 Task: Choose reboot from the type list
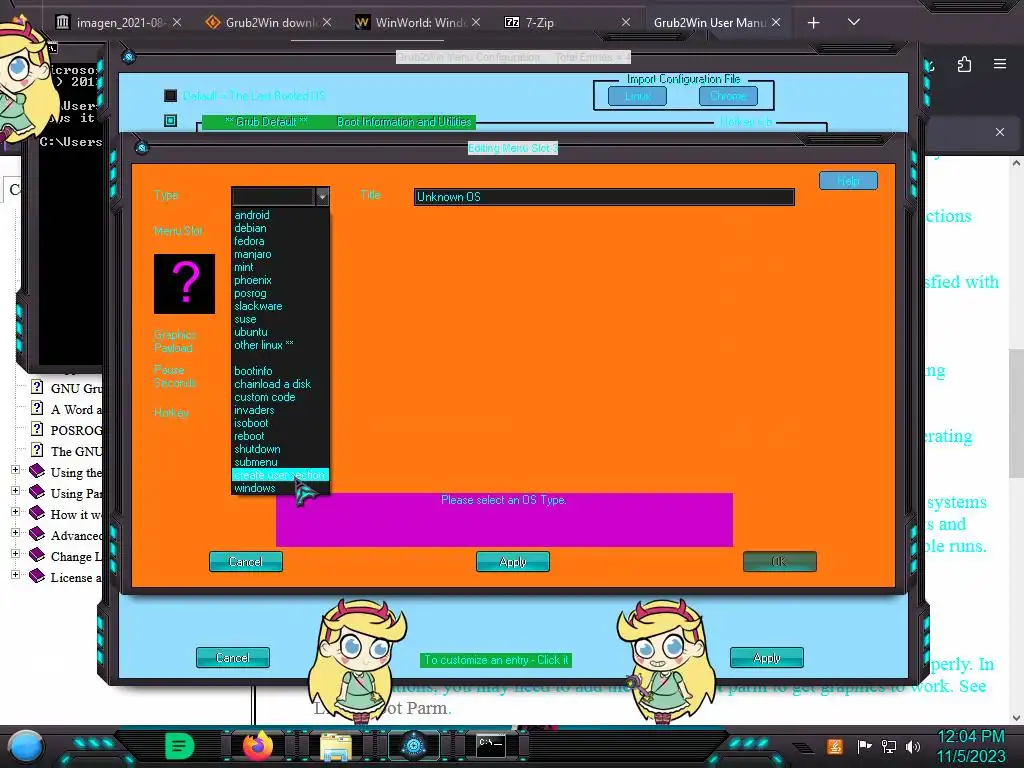point(249,436)
